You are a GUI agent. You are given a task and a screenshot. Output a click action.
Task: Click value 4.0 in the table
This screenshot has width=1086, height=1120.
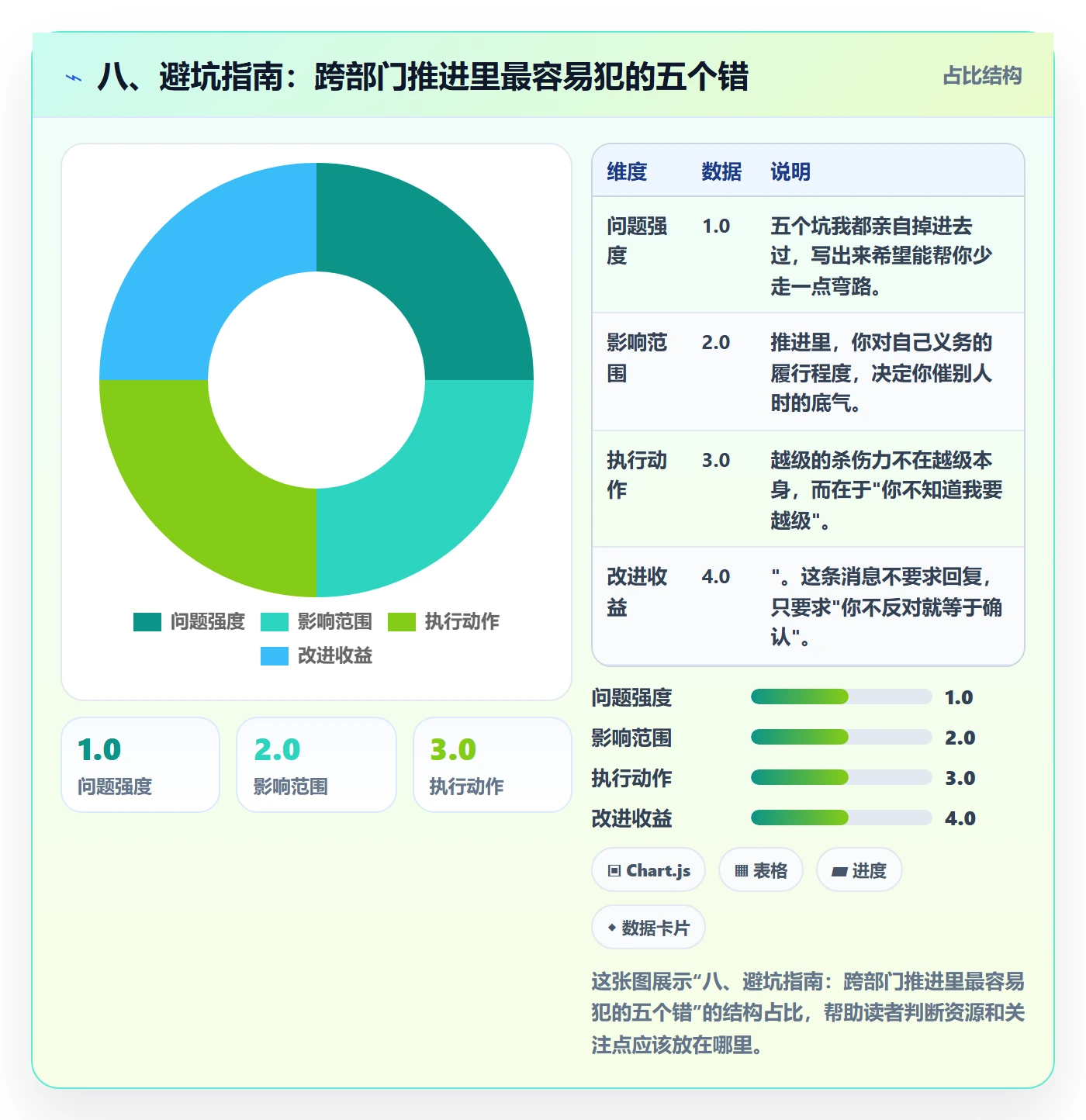tap(716, 576)
